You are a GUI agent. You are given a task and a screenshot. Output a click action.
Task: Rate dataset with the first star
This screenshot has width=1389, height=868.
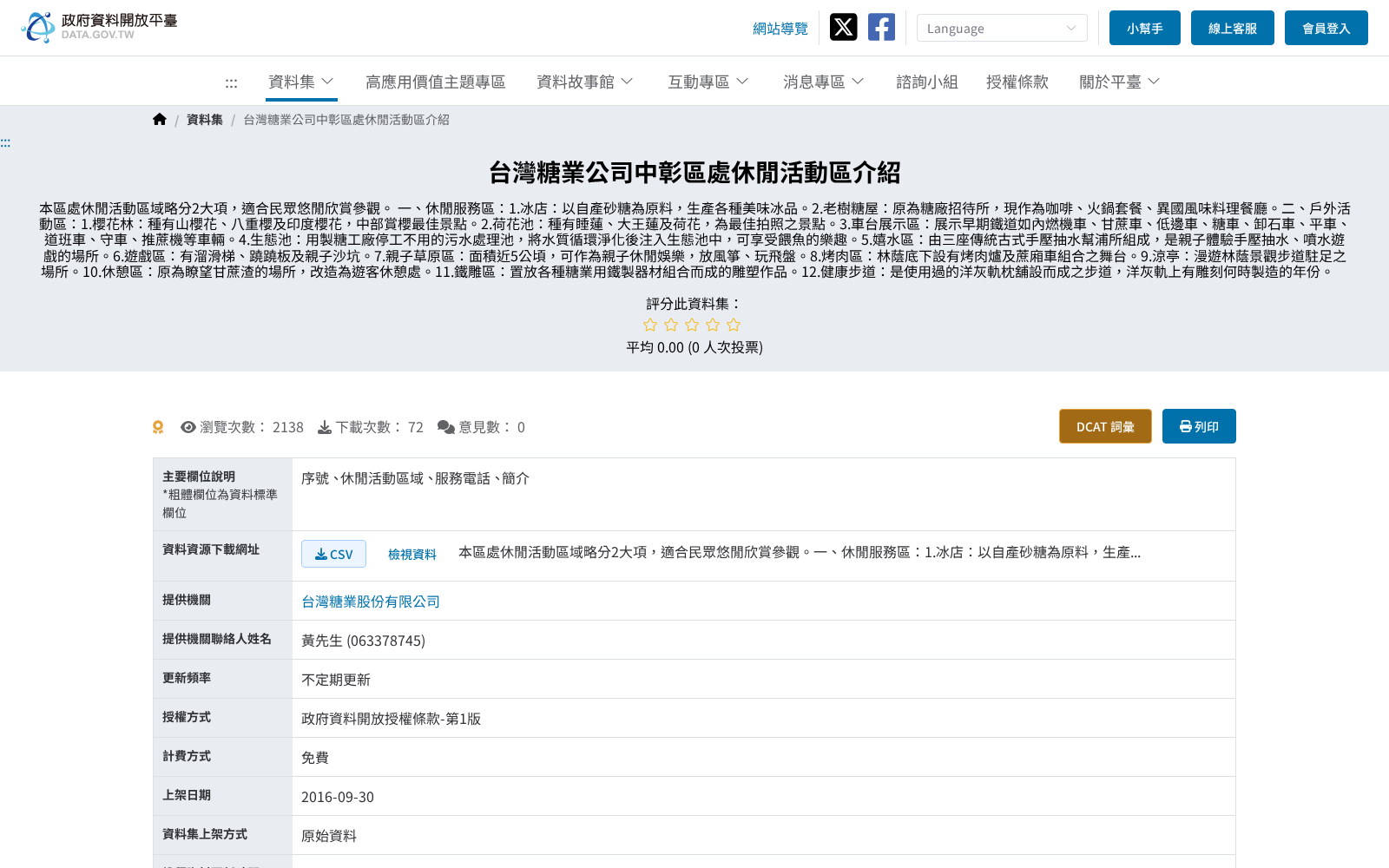pyautogui.click(x=650, y=325)
